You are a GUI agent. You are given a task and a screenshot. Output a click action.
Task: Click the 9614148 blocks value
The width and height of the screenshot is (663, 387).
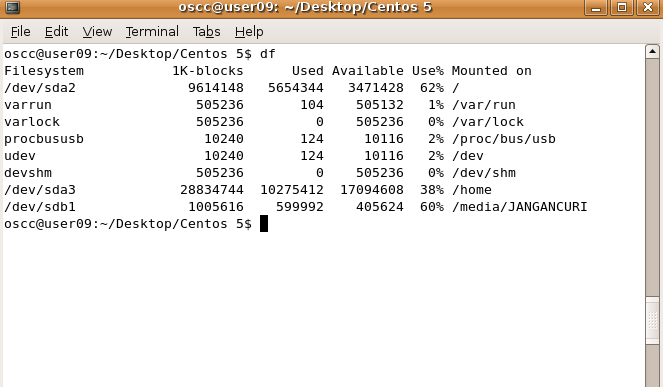[216, 88]
